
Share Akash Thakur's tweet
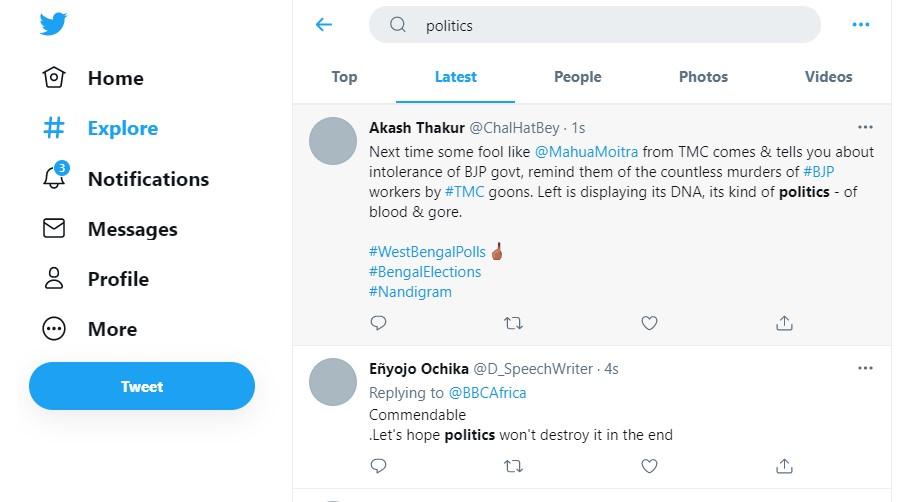coord(784,323)
